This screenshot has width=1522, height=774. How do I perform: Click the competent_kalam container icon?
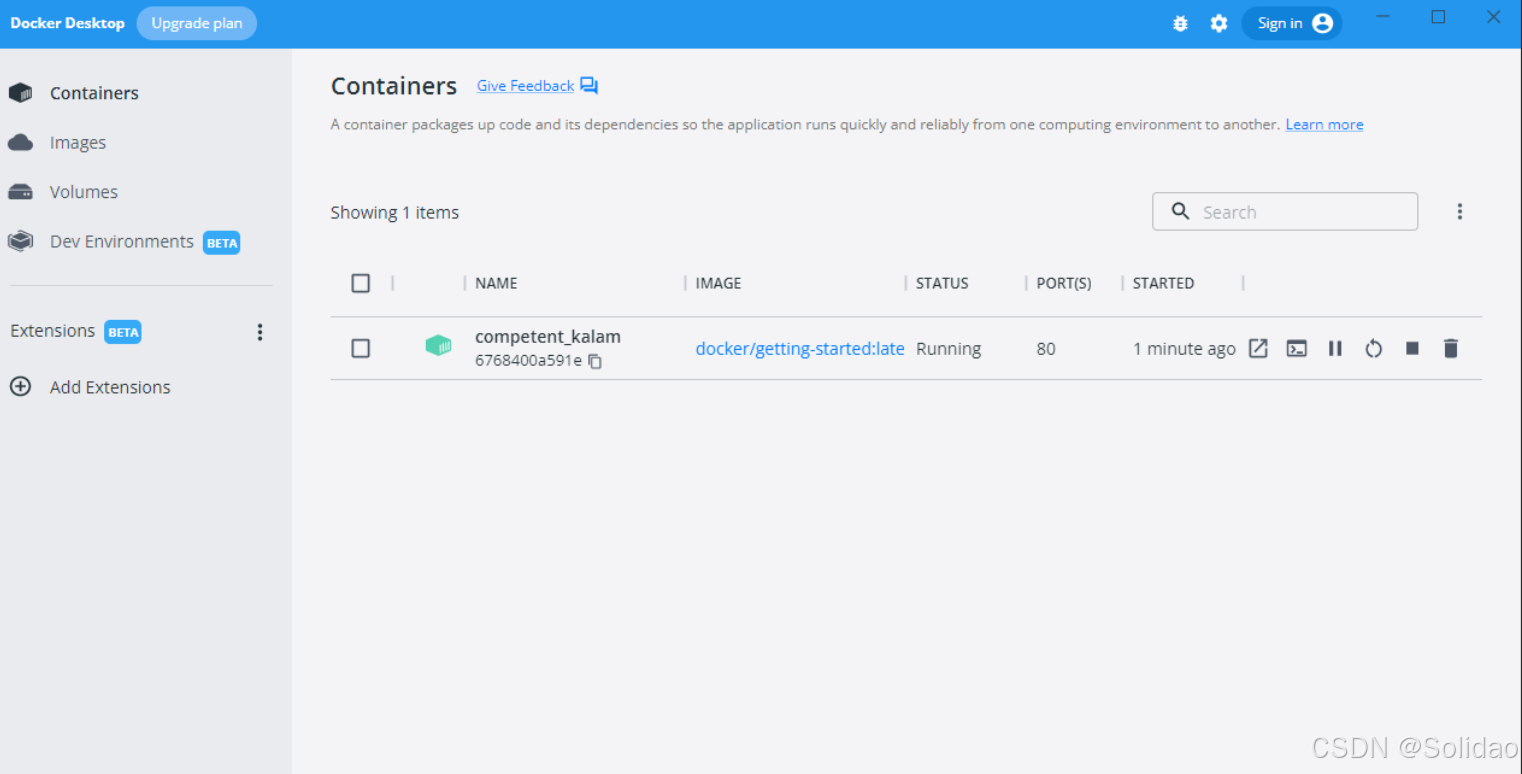tap(438, 346)
